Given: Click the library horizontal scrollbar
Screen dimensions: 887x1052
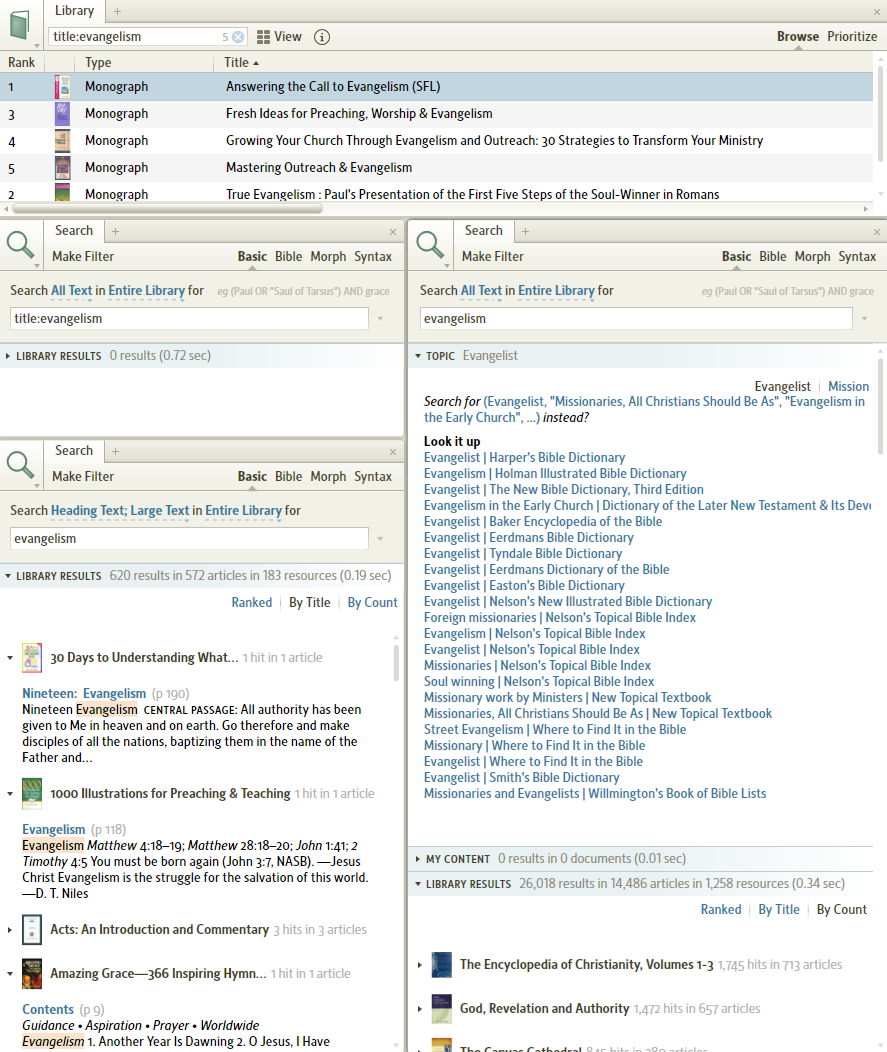Looking at the screenshot, I should pos(168,209).
